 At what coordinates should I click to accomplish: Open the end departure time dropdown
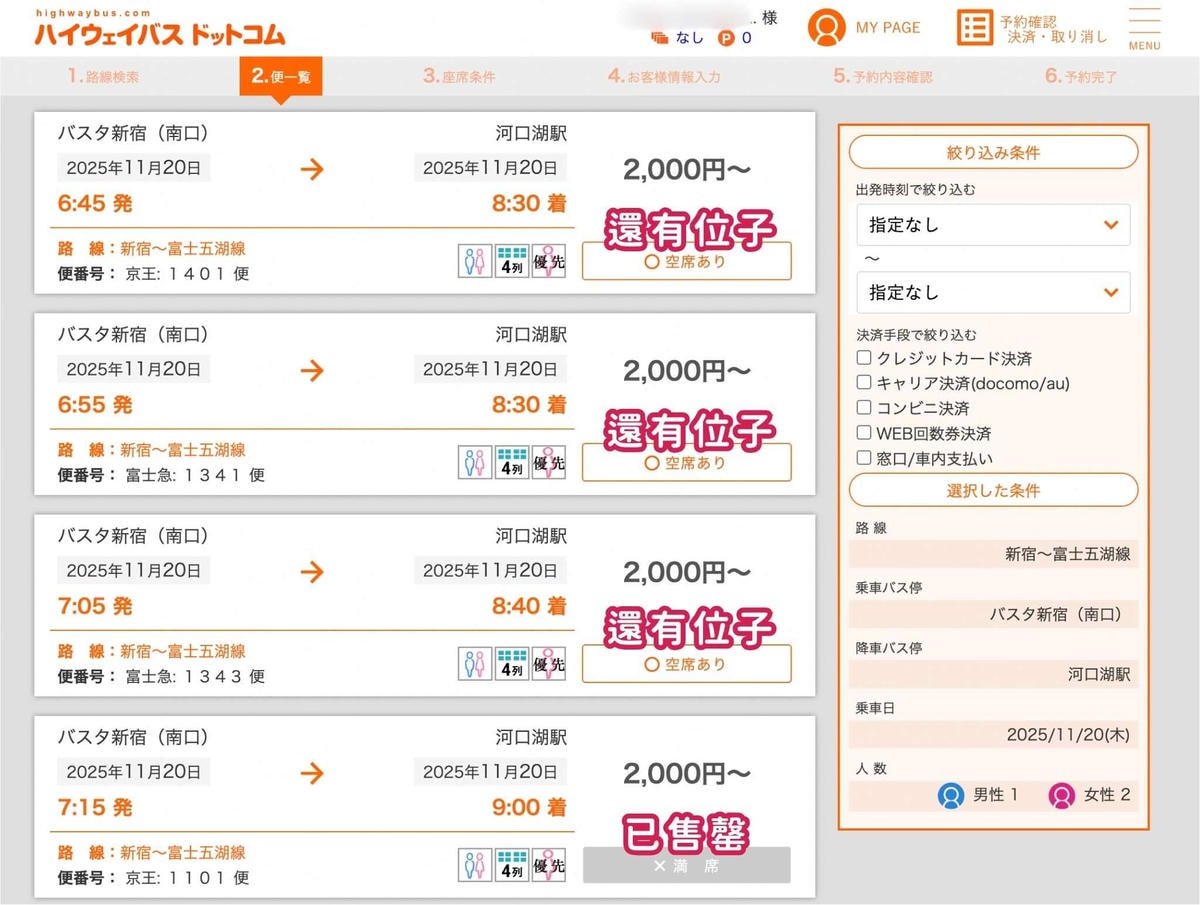(993, 293)
